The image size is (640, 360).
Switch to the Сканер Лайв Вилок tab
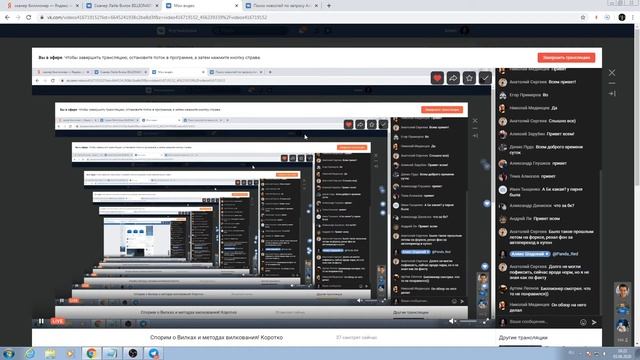[x=121, y=6]
